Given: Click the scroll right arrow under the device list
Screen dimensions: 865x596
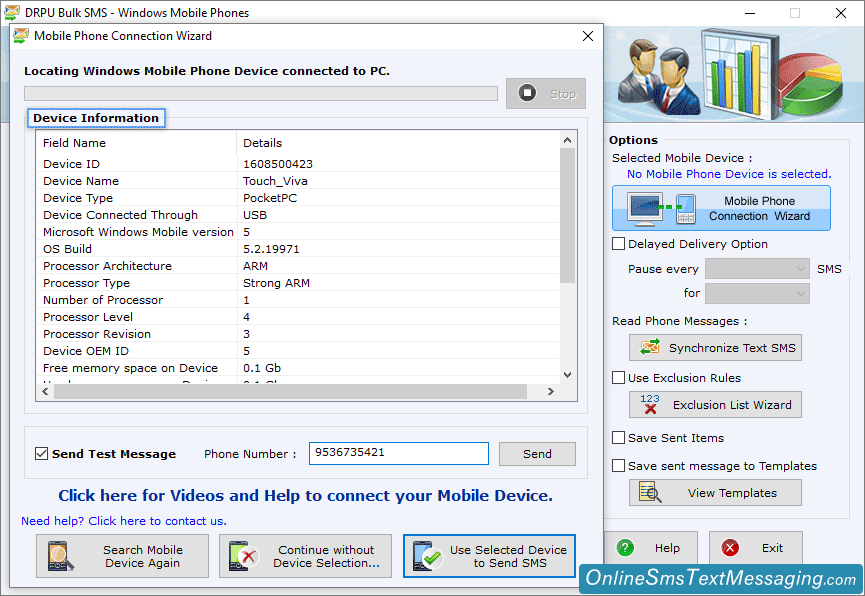Looking at the screenshot, I should [x=551, y=391].
